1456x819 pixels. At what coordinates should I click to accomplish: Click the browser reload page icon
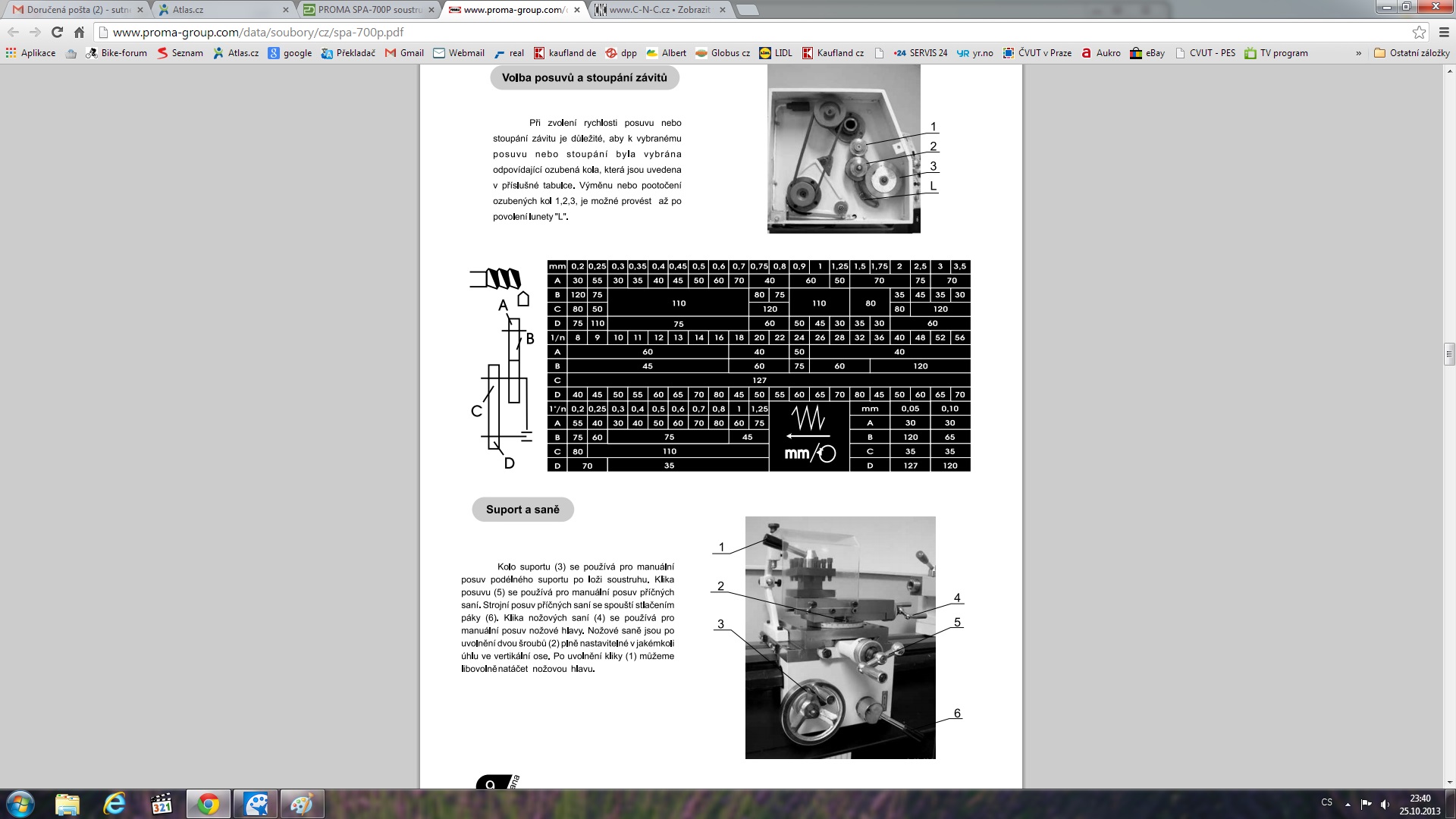[x=57, y=33]
